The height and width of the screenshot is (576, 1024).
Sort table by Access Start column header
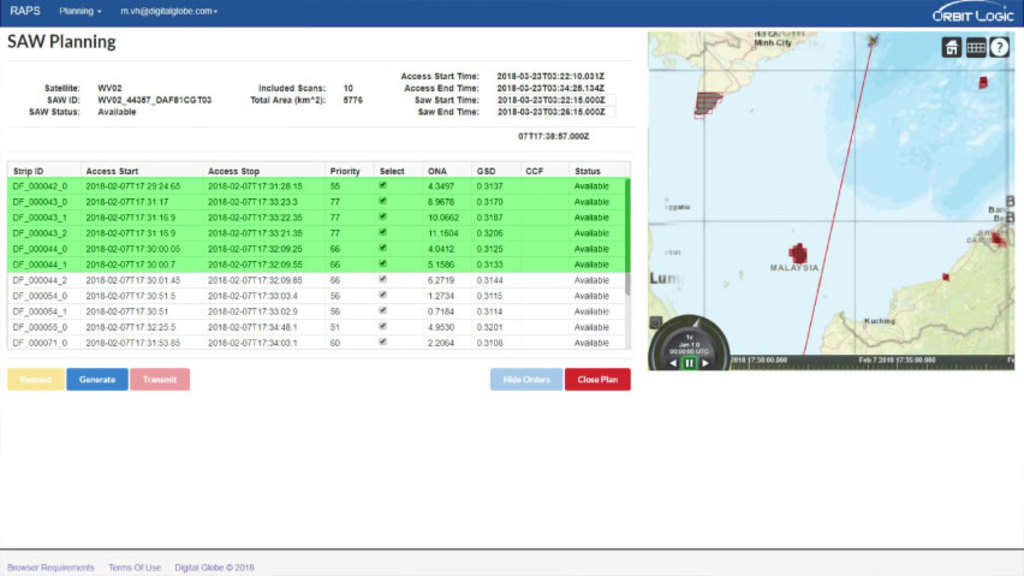click(x=112, y=171)
